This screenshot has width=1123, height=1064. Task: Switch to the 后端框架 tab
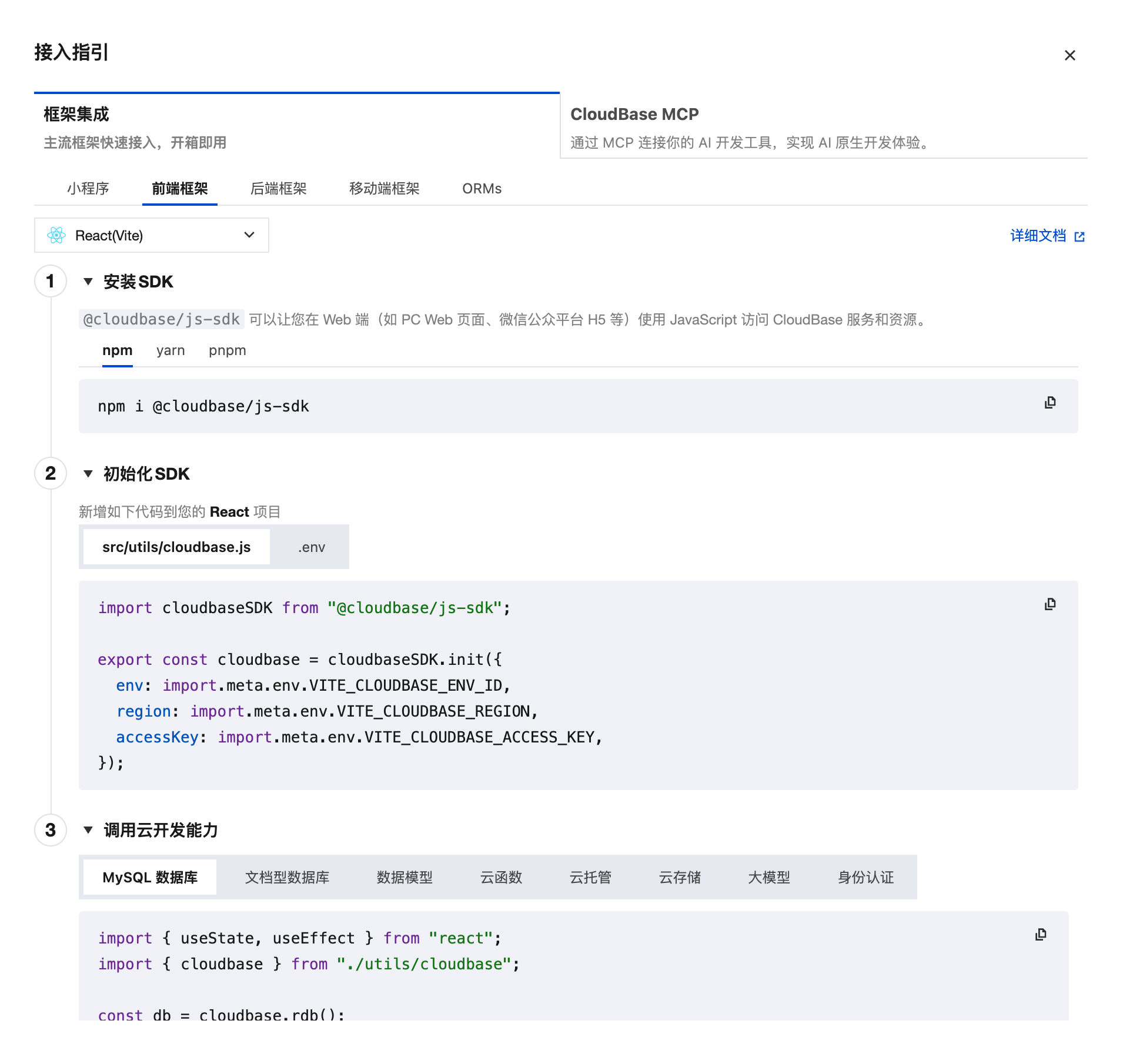point(278,189)
